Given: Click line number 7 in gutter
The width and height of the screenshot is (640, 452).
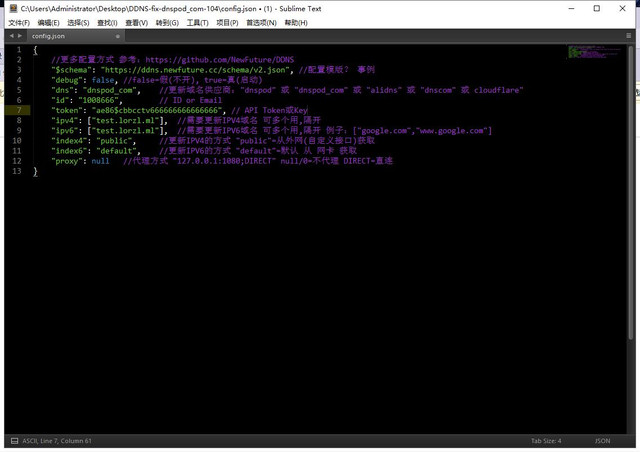Looking at the screenshot, I should (19, 110).
